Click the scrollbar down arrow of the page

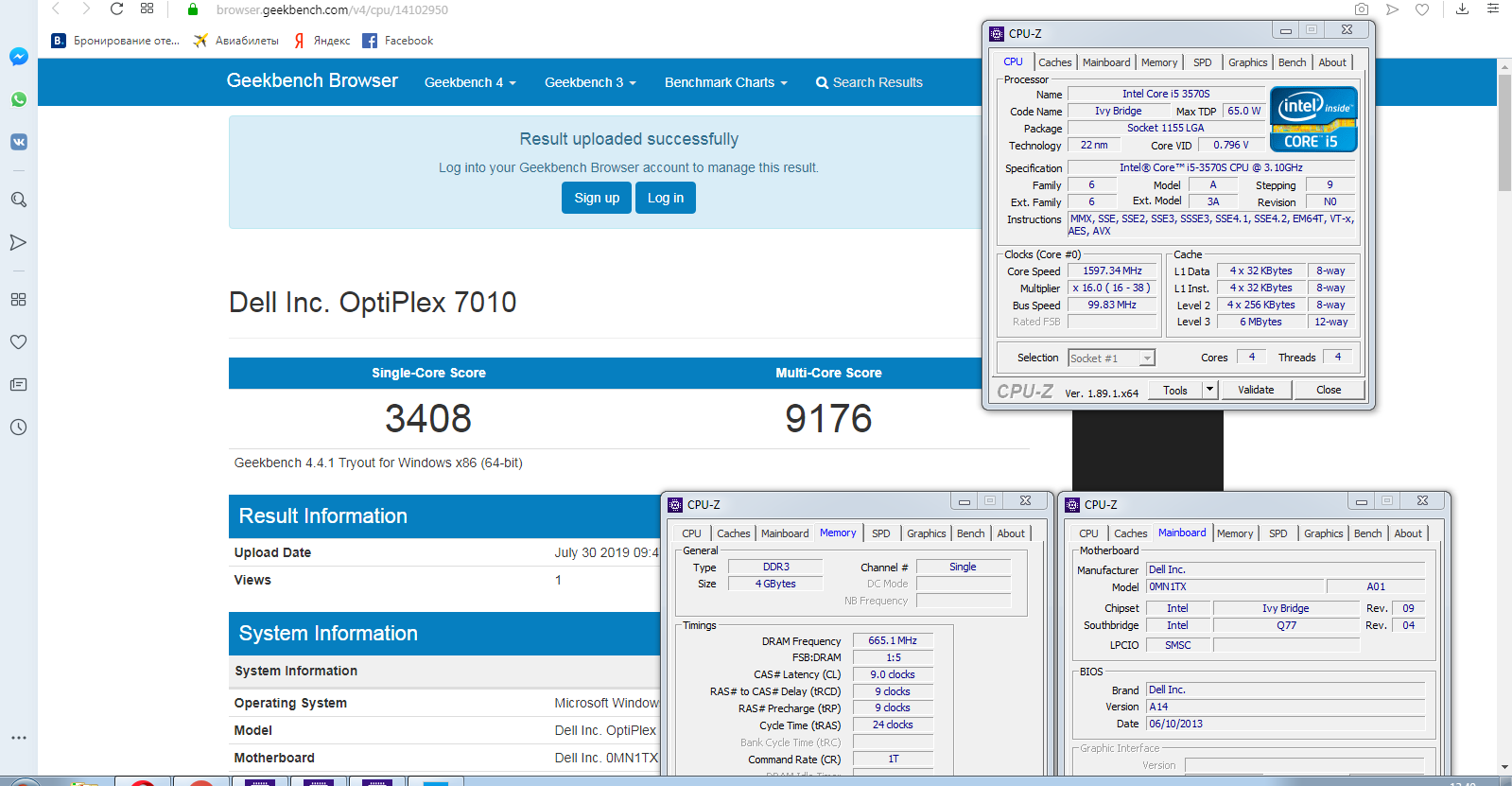pos(1504,767)
